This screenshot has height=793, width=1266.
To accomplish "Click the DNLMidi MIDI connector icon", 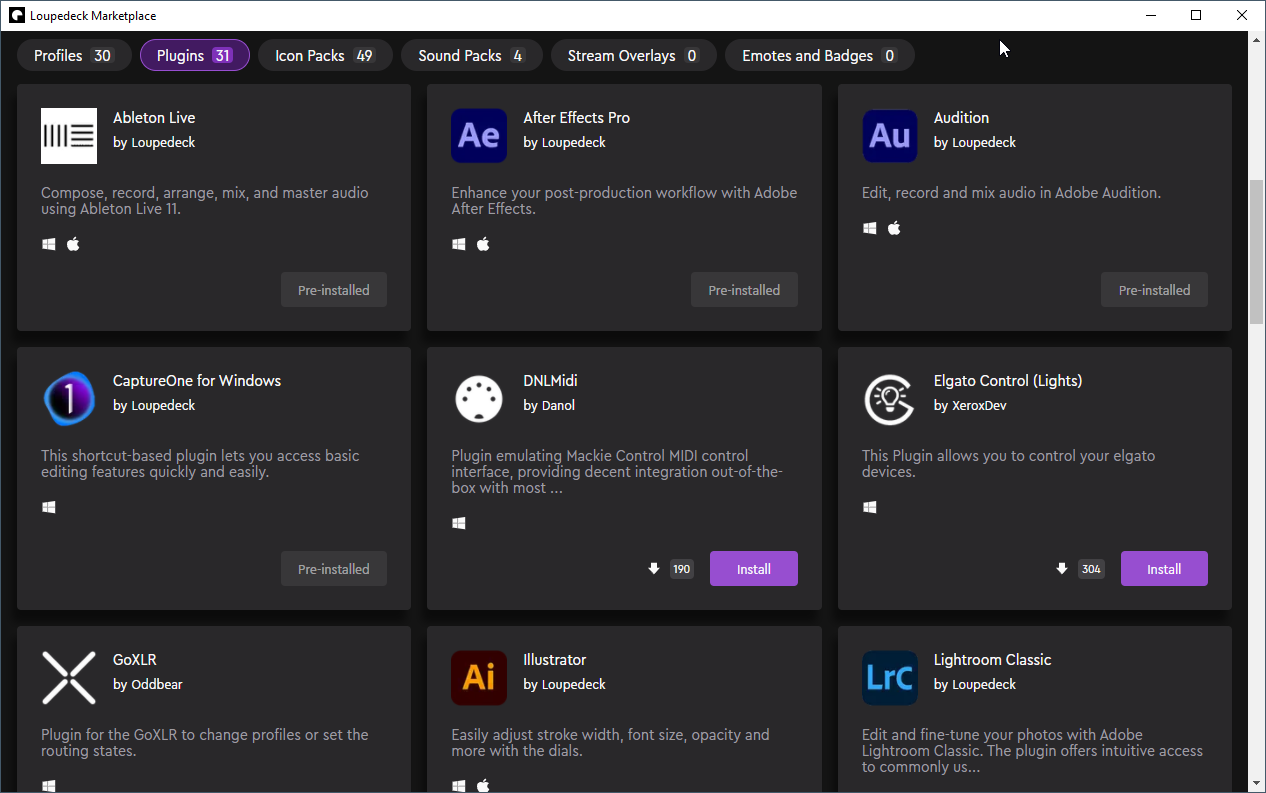I will [x=479, y=399].
